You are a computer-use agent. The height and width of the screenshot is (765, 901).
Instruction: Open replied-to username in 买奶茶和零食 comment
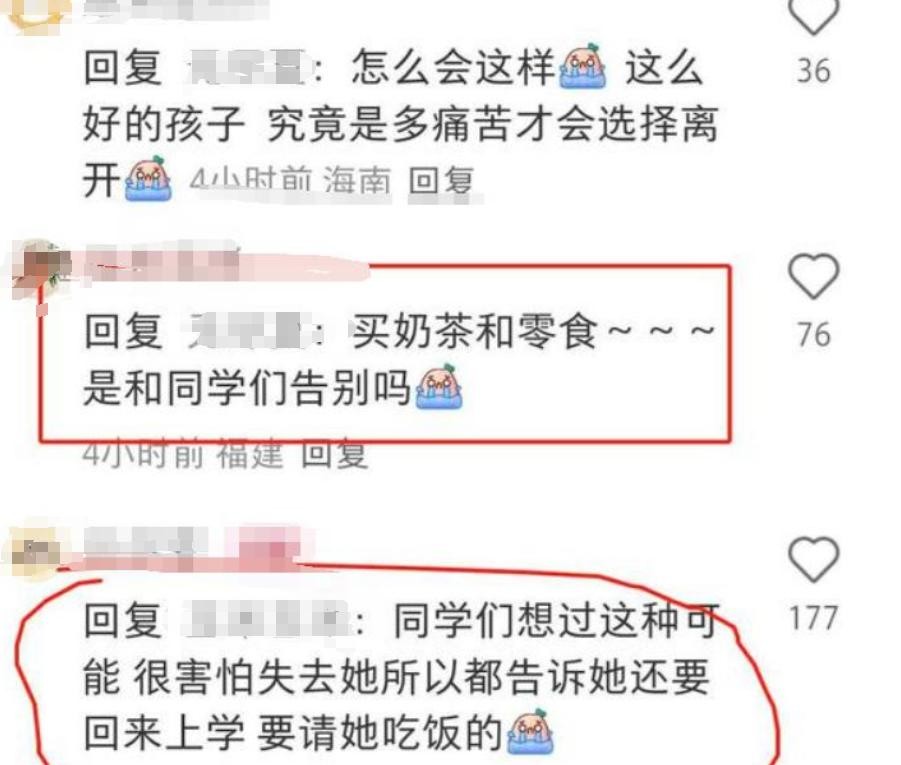click(246, 331)
